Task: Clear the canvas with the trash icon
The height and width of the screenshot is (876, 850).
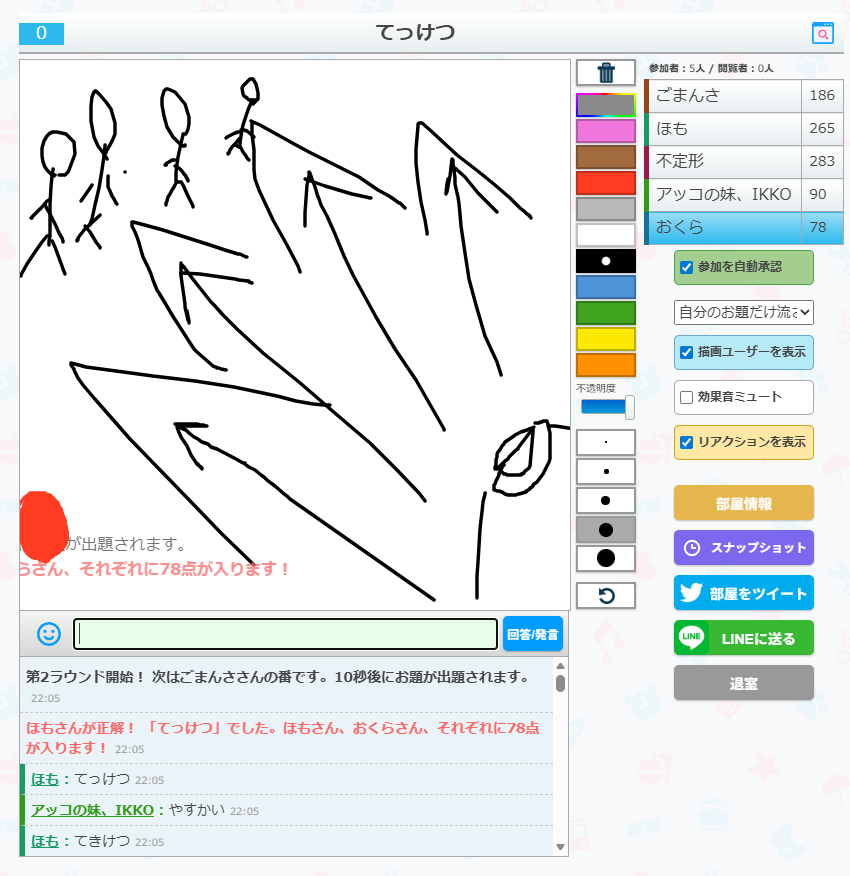Action: point(605,71)
